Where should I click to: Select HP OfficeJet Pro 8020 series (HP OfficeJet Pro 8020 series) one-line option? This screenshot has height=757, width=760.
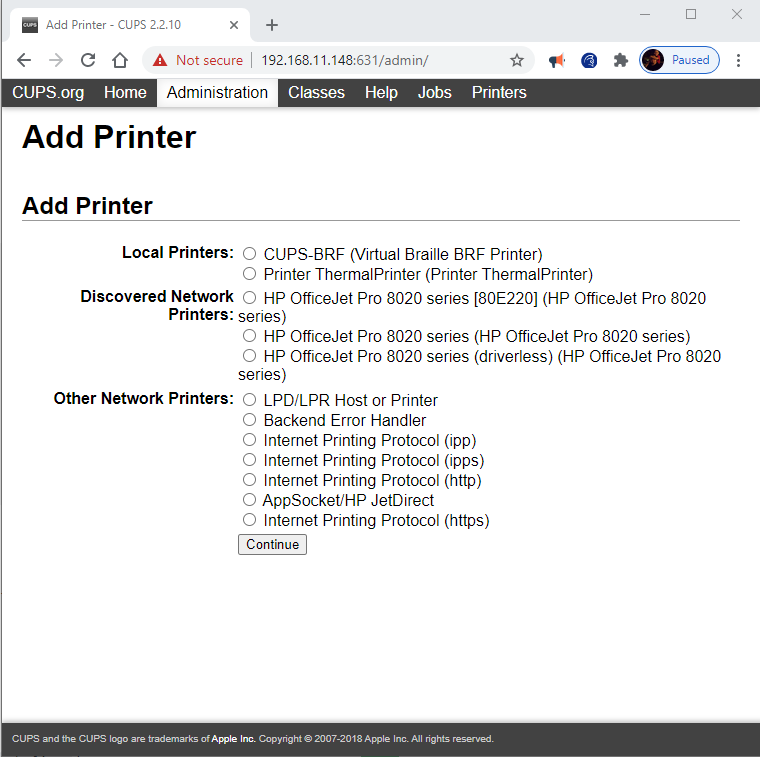click(x=249, y=335)
